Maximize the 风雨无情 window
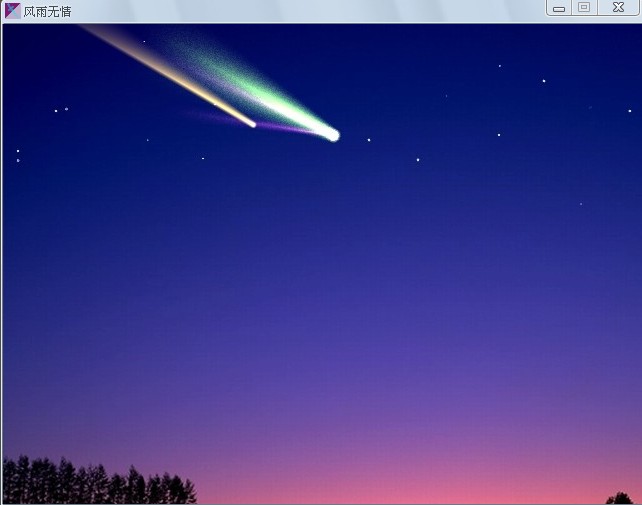 584,7
